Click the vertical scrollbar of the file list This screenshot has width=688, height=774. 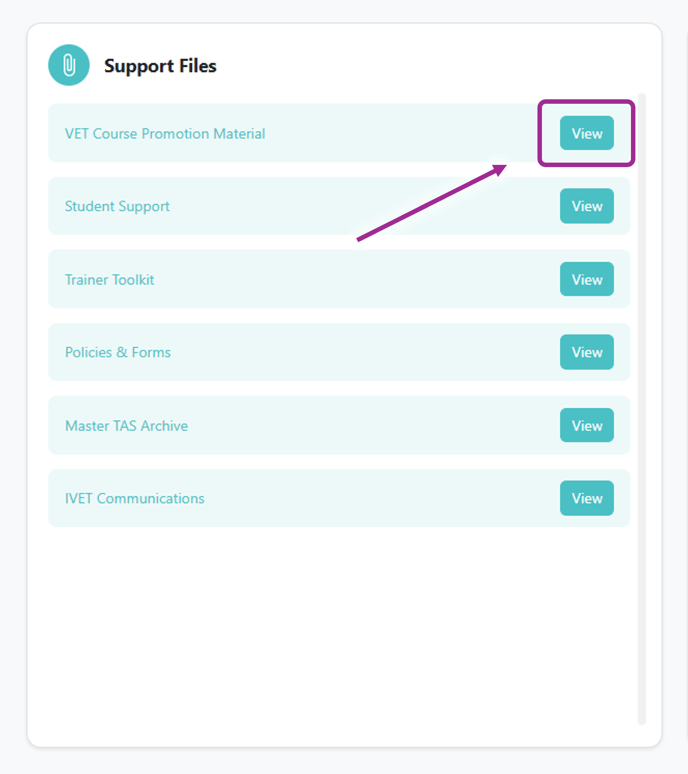(642, 409)
